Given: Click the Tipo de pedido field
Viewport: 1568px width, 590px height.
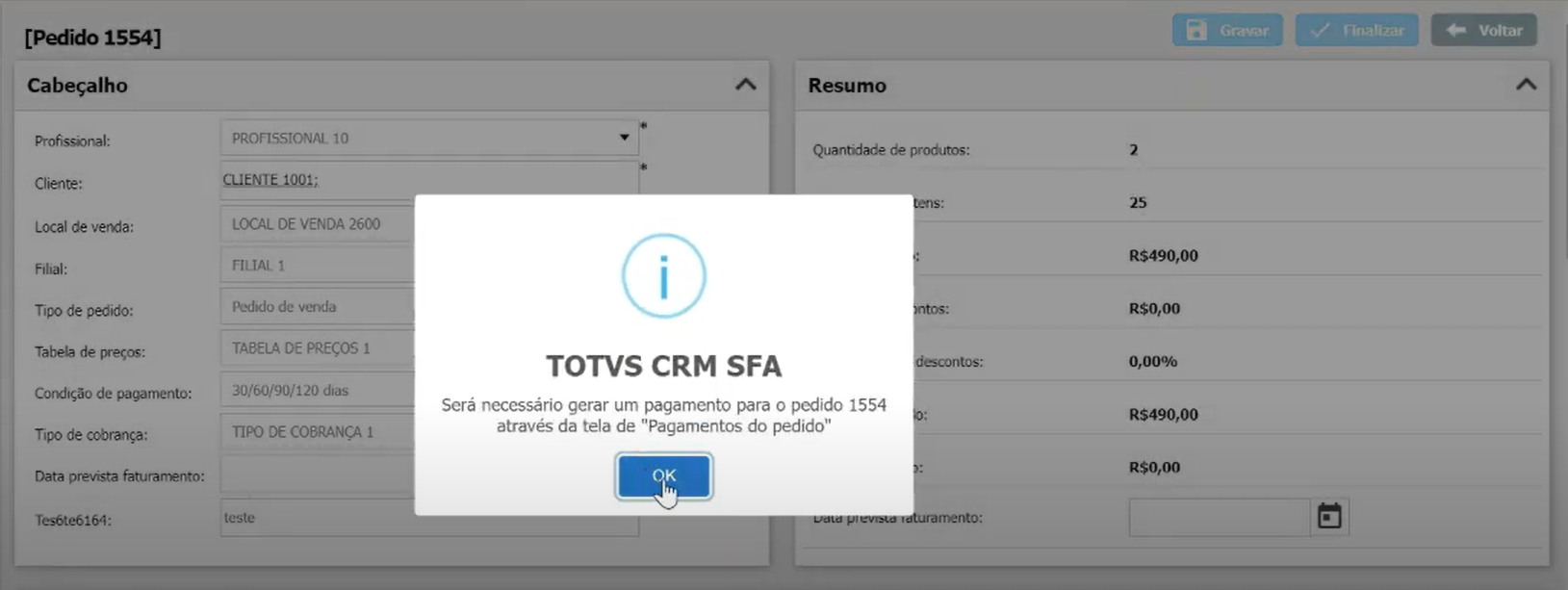Looking at the screenshot, I should pos(319,307).
